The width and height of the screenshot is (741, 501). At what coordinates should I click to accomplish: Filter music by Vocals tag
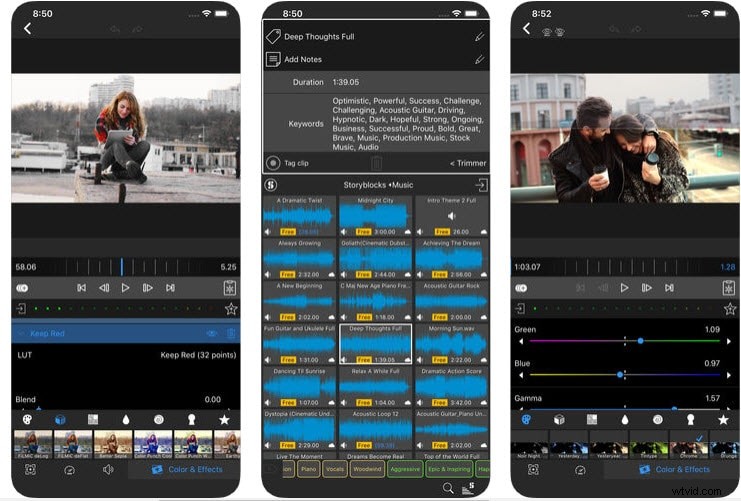pyautogui.click(x=335, y=469)
